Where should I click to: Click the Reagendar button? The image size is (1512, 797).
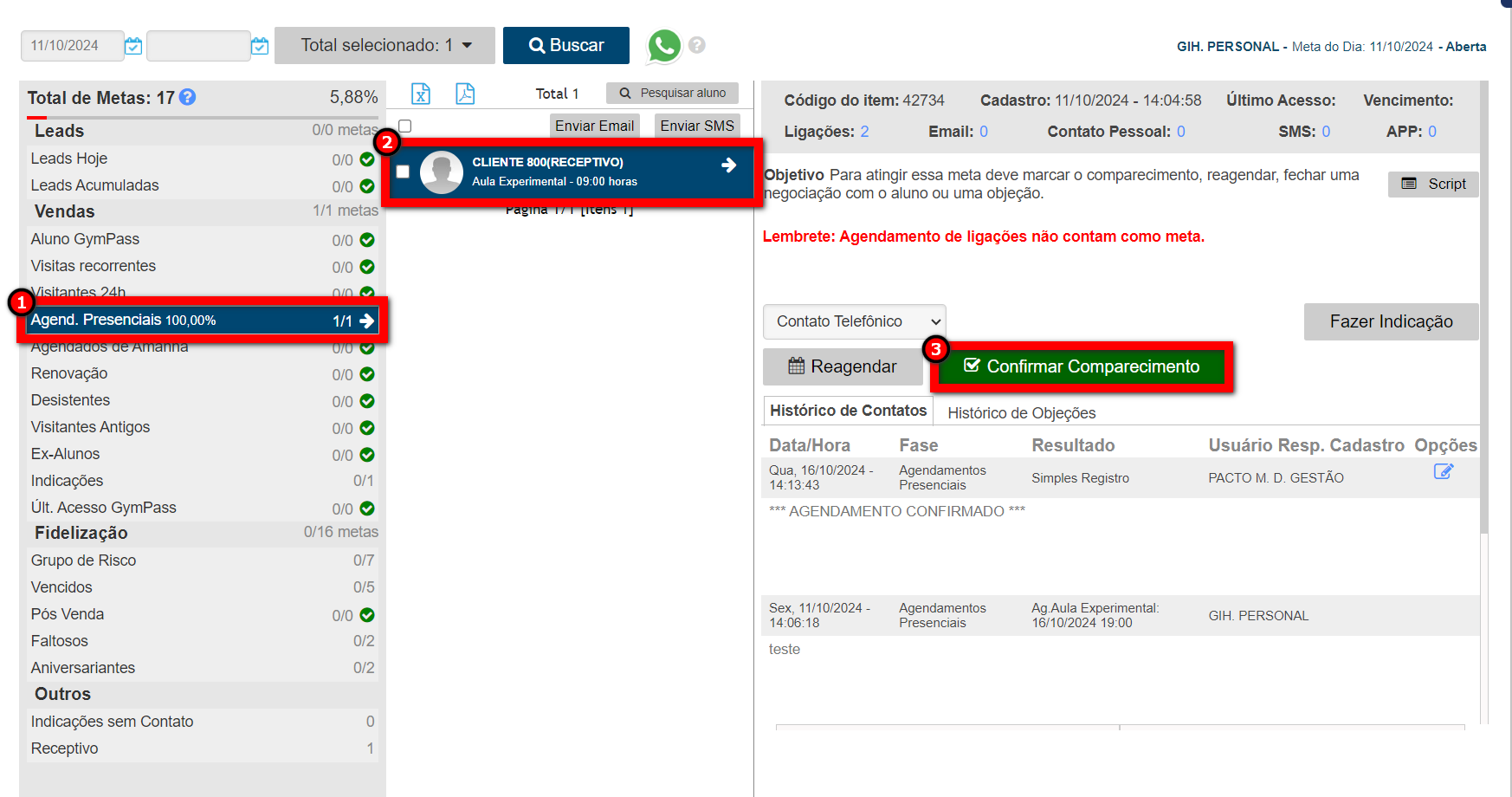(x=842, y=366)
